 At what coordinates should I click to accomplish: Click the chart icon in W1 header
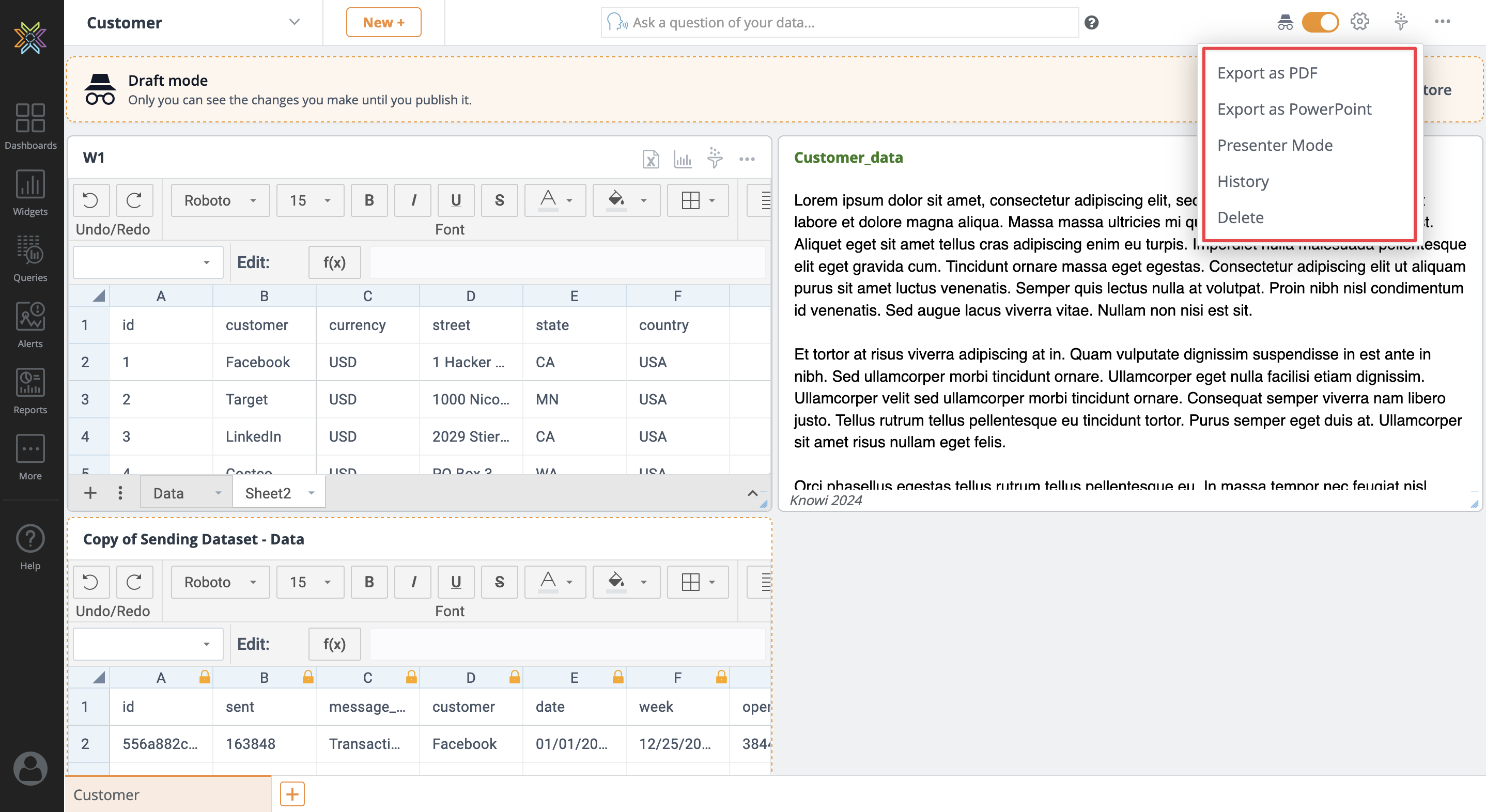[683, 159]
